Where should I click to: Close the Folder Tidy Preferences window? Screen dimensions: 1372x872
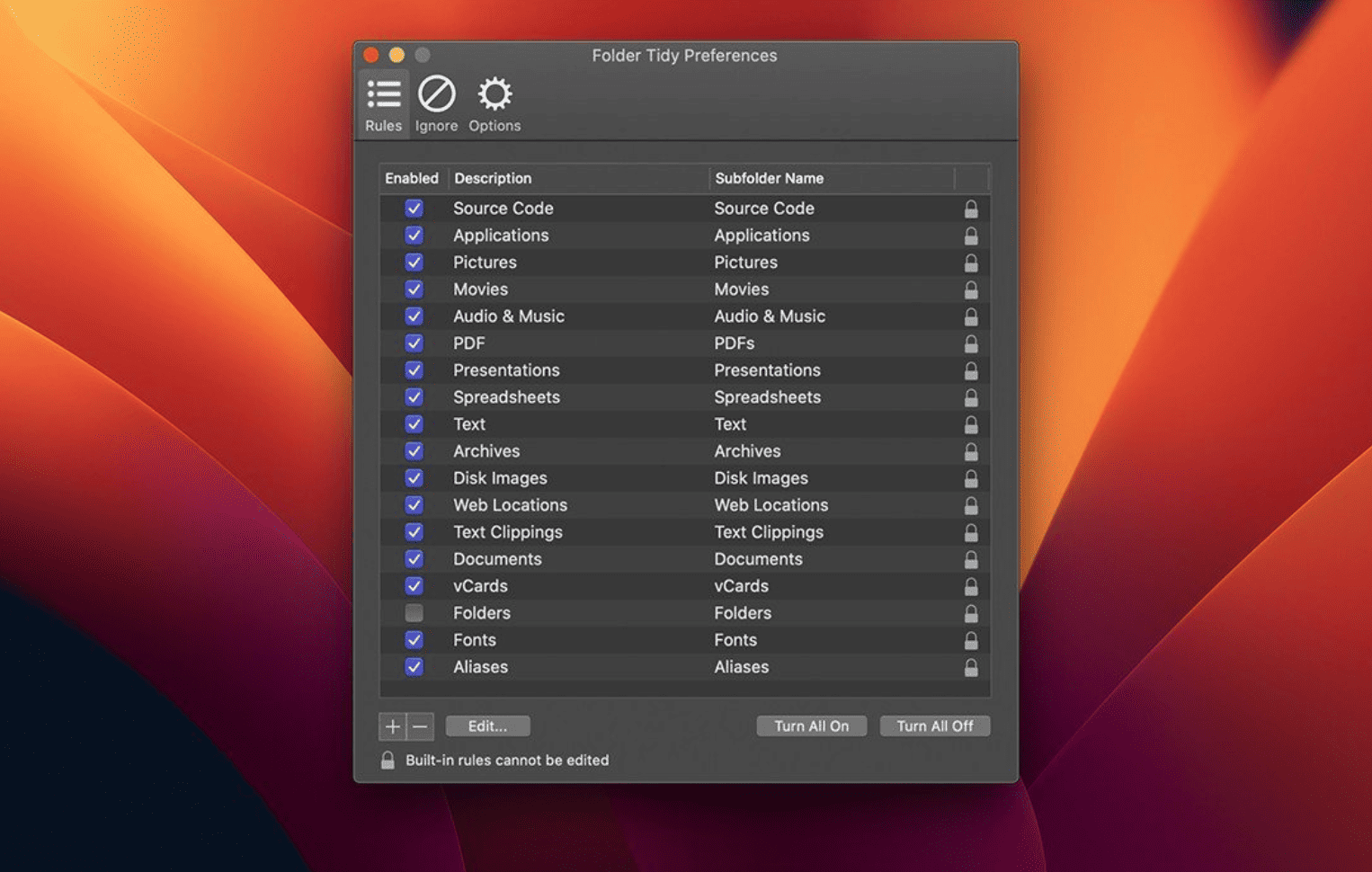(370, 55)
